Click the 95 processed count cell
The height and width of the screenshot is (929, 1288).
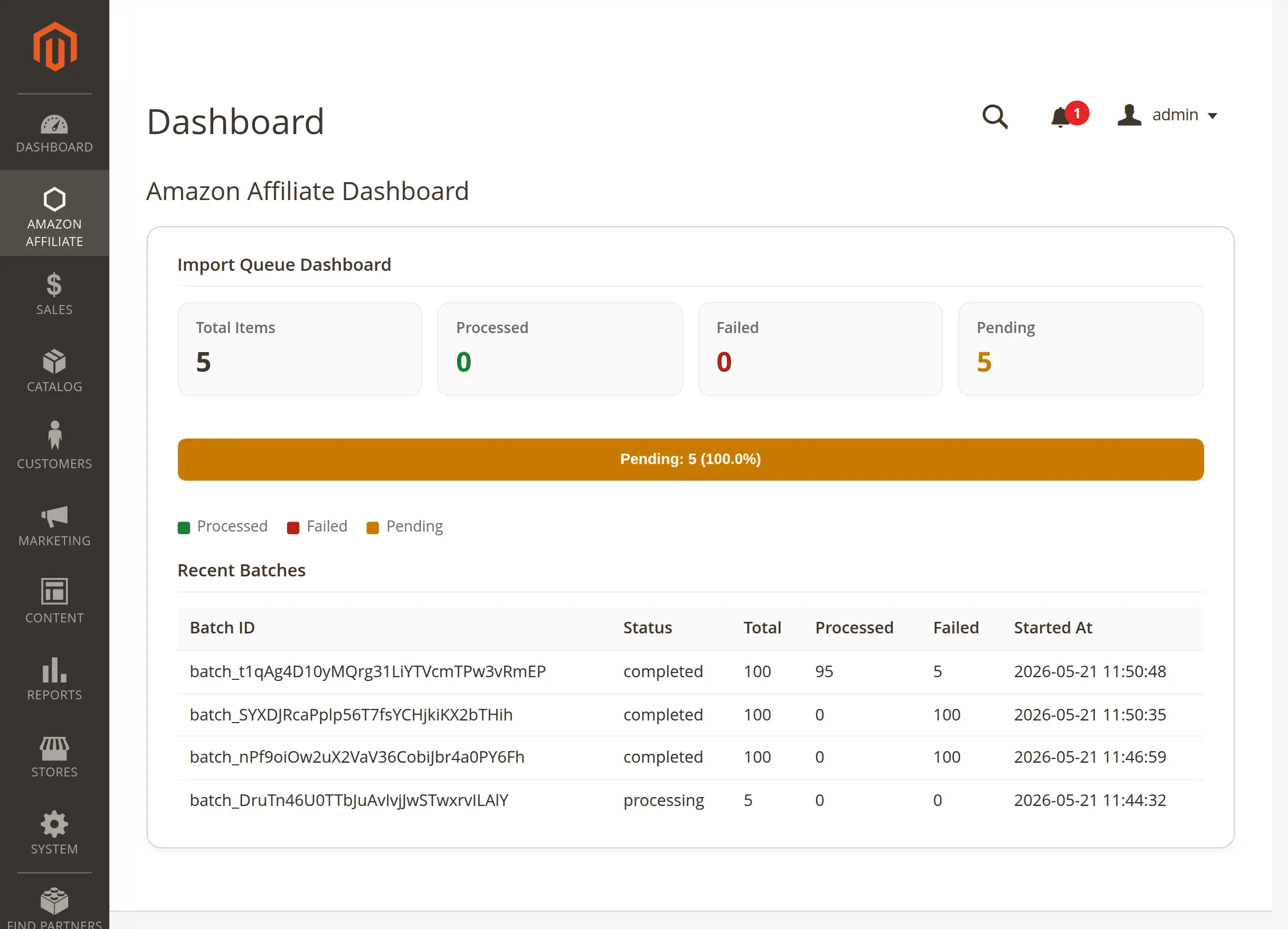824,672
